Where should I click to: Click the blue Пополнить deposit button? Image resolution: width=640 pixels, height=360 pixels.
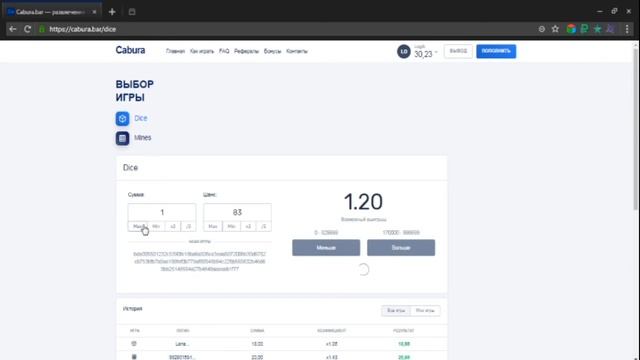coord(496,51)
